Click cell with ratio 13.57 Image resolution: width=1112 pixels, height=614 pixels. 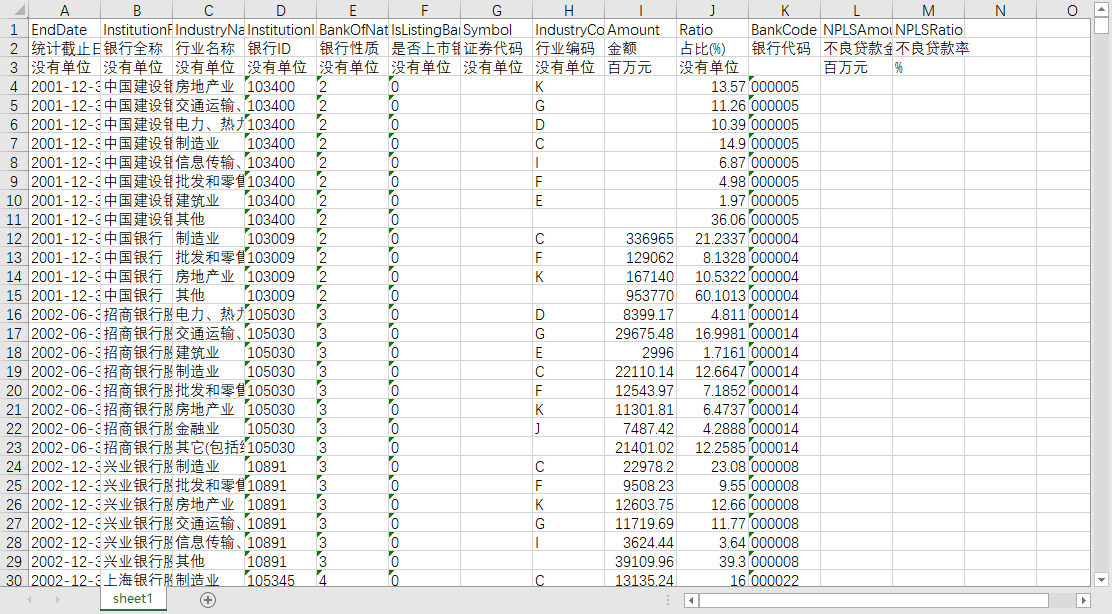coord(713,86)
